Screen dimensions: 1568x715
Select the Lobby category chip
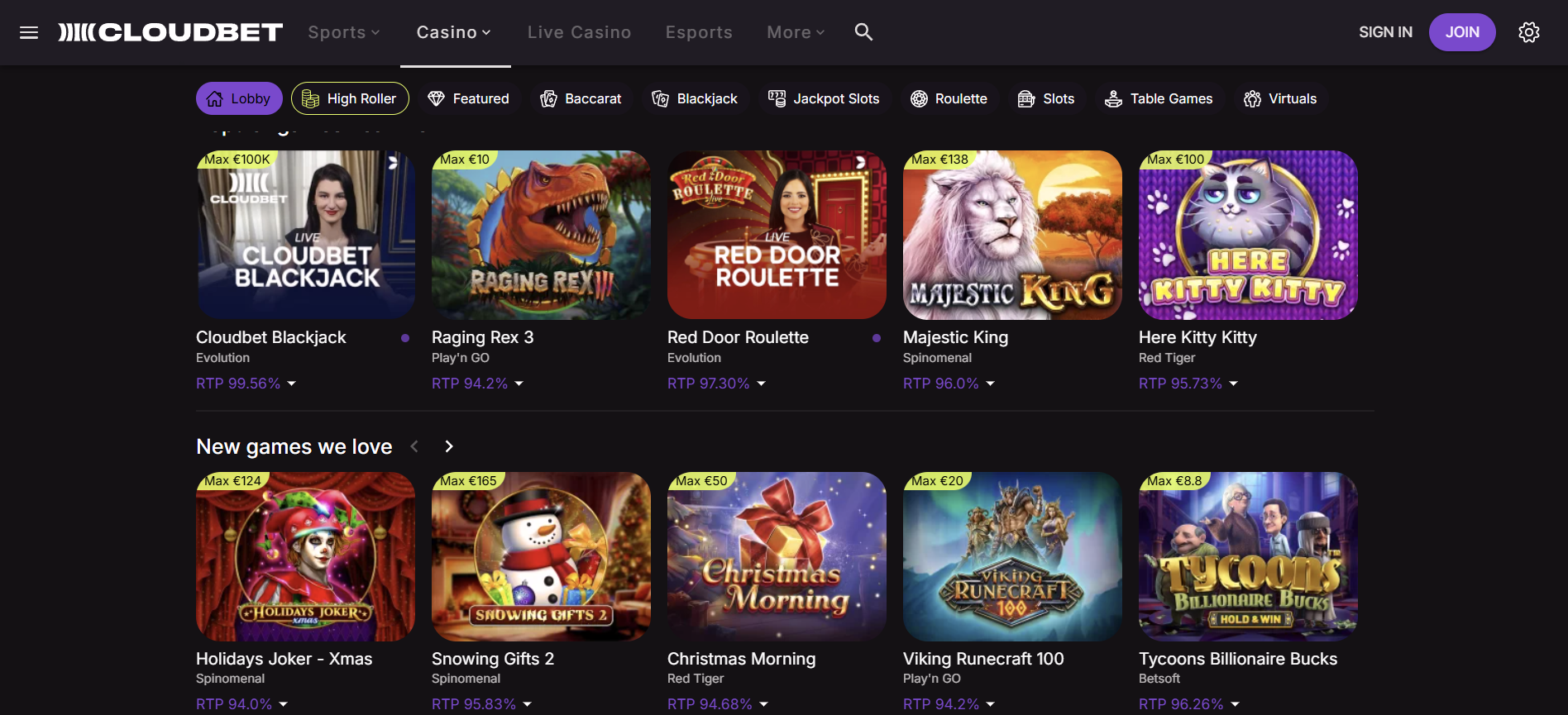coord(239,99)
